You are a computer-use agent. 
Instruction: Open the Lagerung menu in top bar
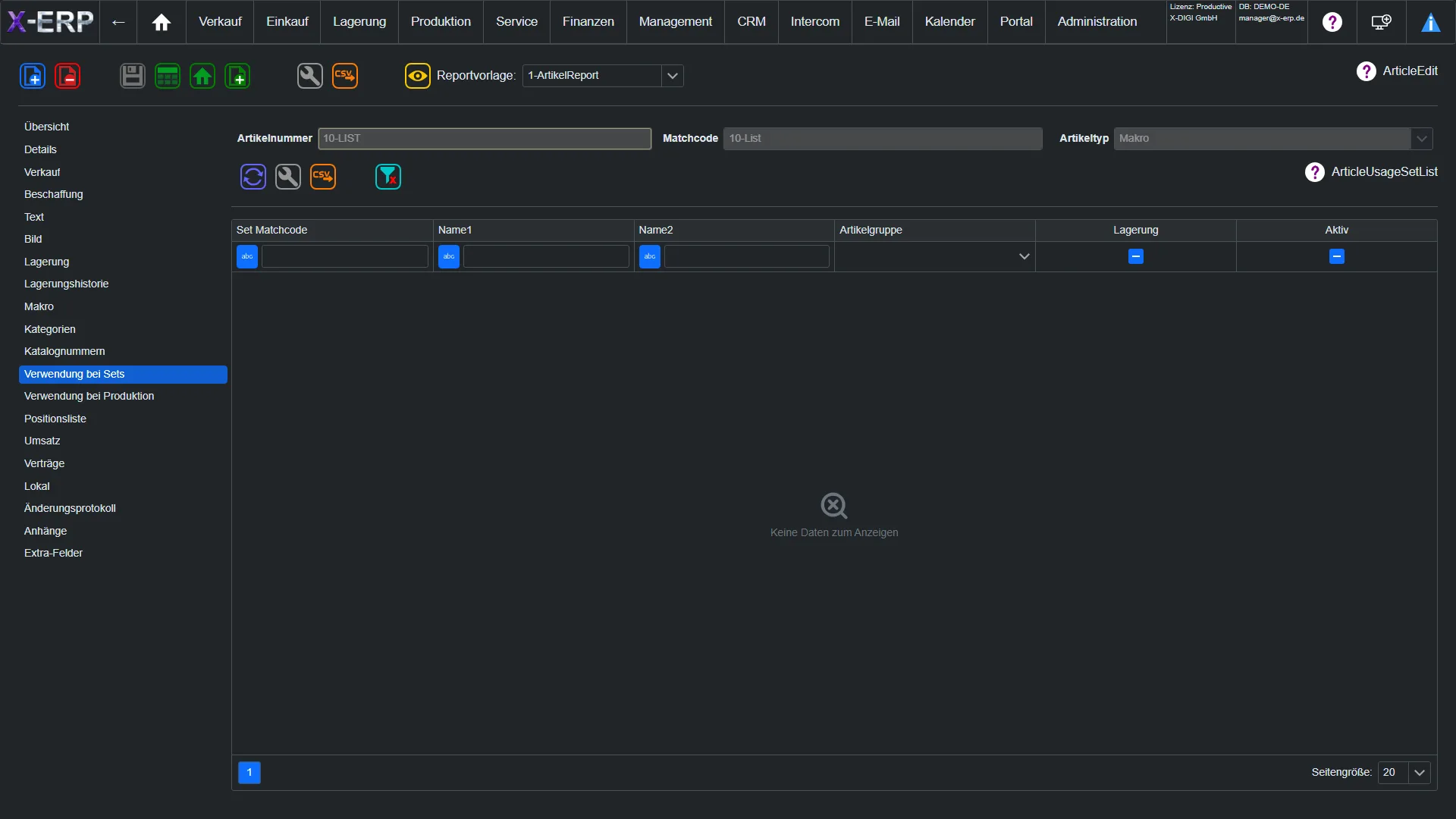[359, 22]
